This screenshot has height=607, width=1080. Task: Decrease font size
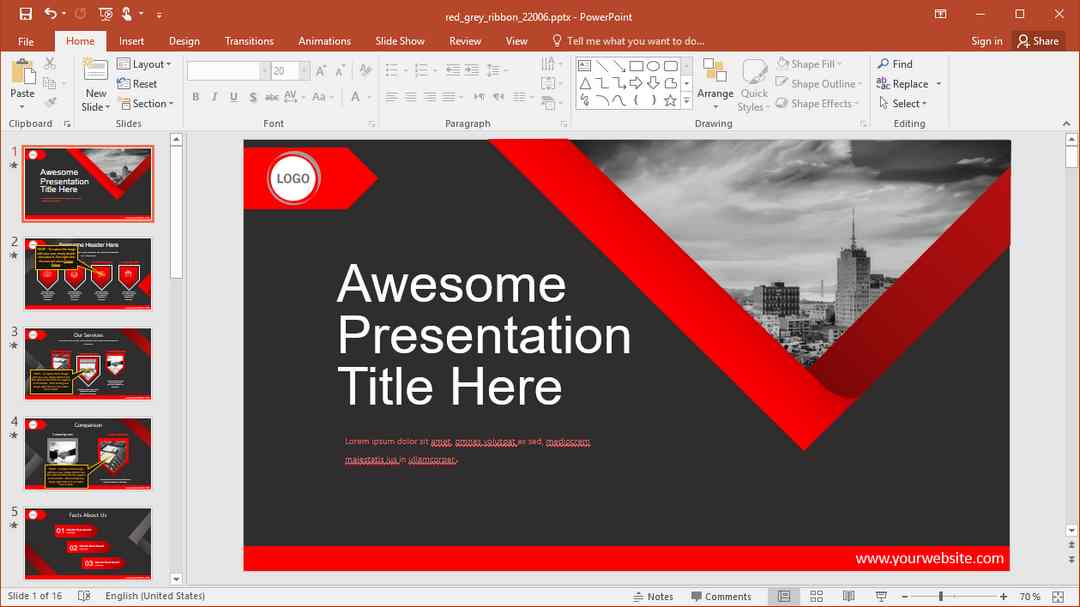coord(340,70)
